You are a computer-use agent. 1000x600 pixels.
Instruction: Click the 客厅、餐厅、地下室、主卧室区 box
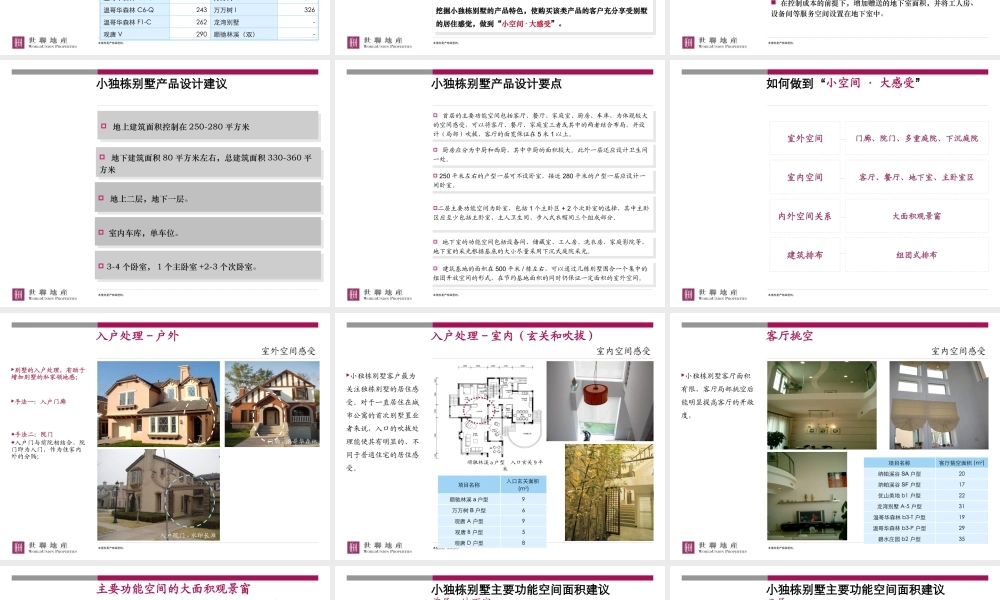coord(916,177)
